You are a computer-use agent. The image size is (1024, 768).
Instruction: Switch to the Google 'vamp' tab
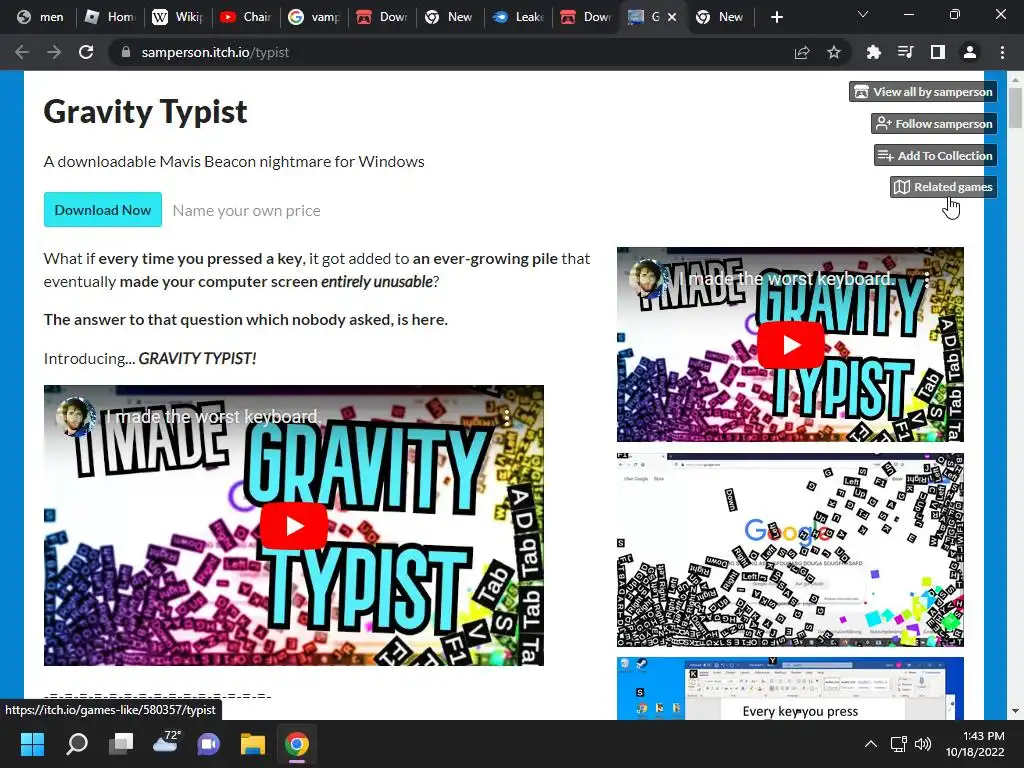pos(313,18)
